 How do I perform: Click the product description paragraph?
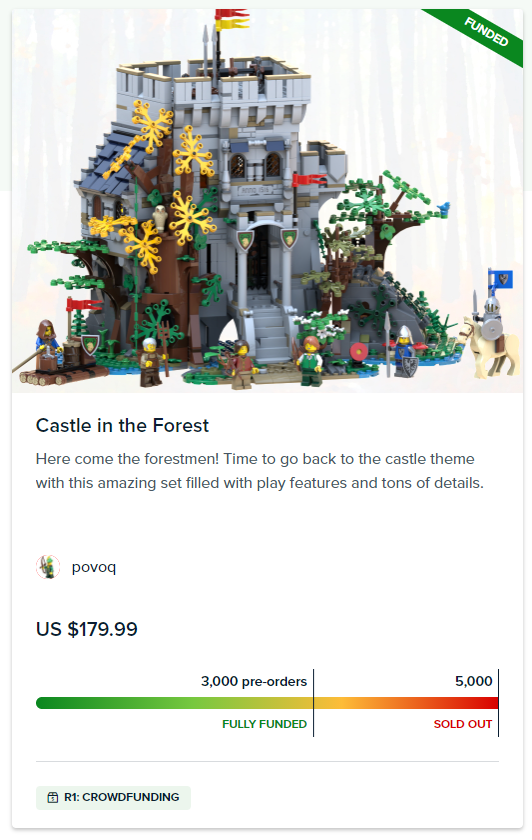[260, 471]
